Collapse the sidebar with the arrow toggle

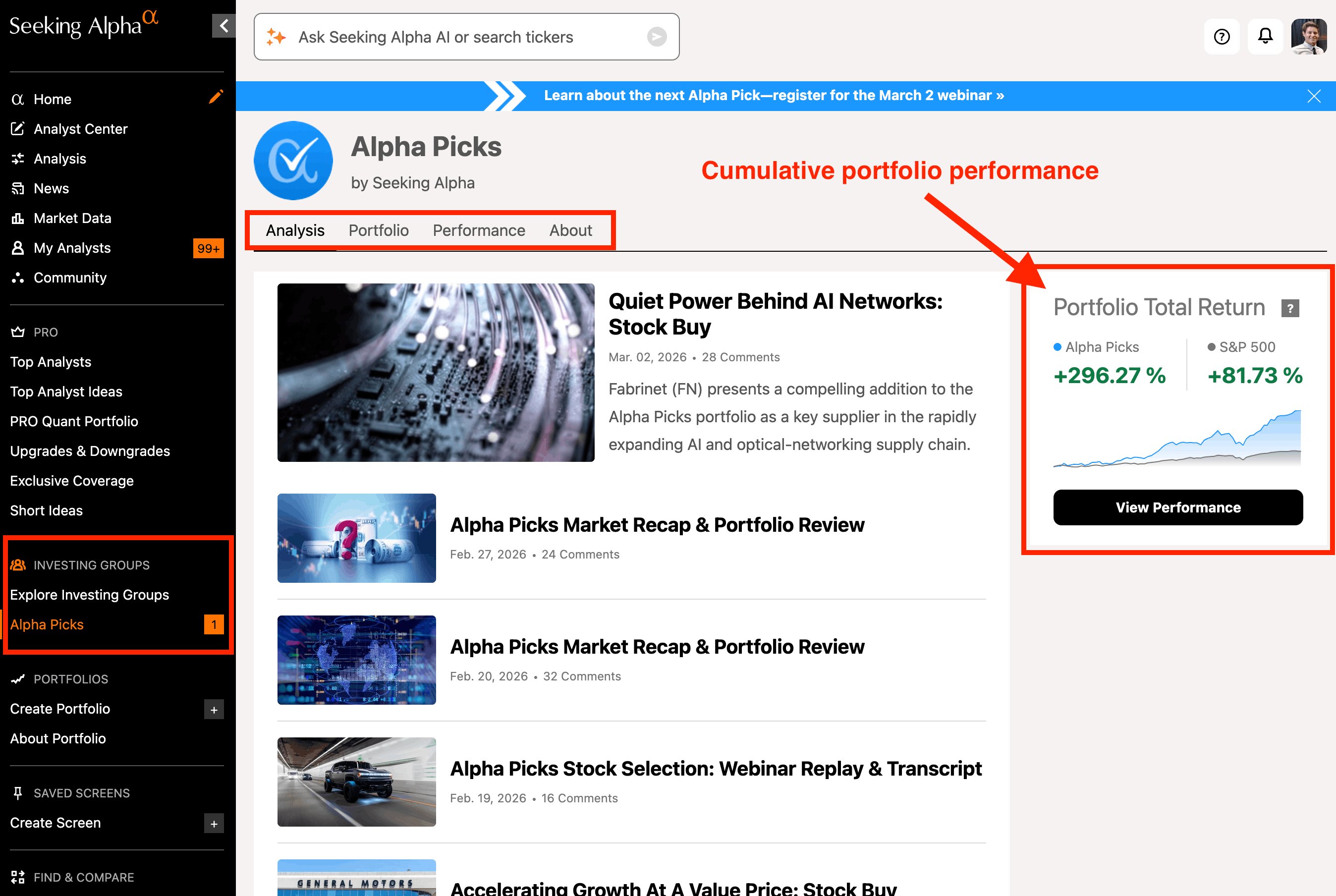pos(223,26)
